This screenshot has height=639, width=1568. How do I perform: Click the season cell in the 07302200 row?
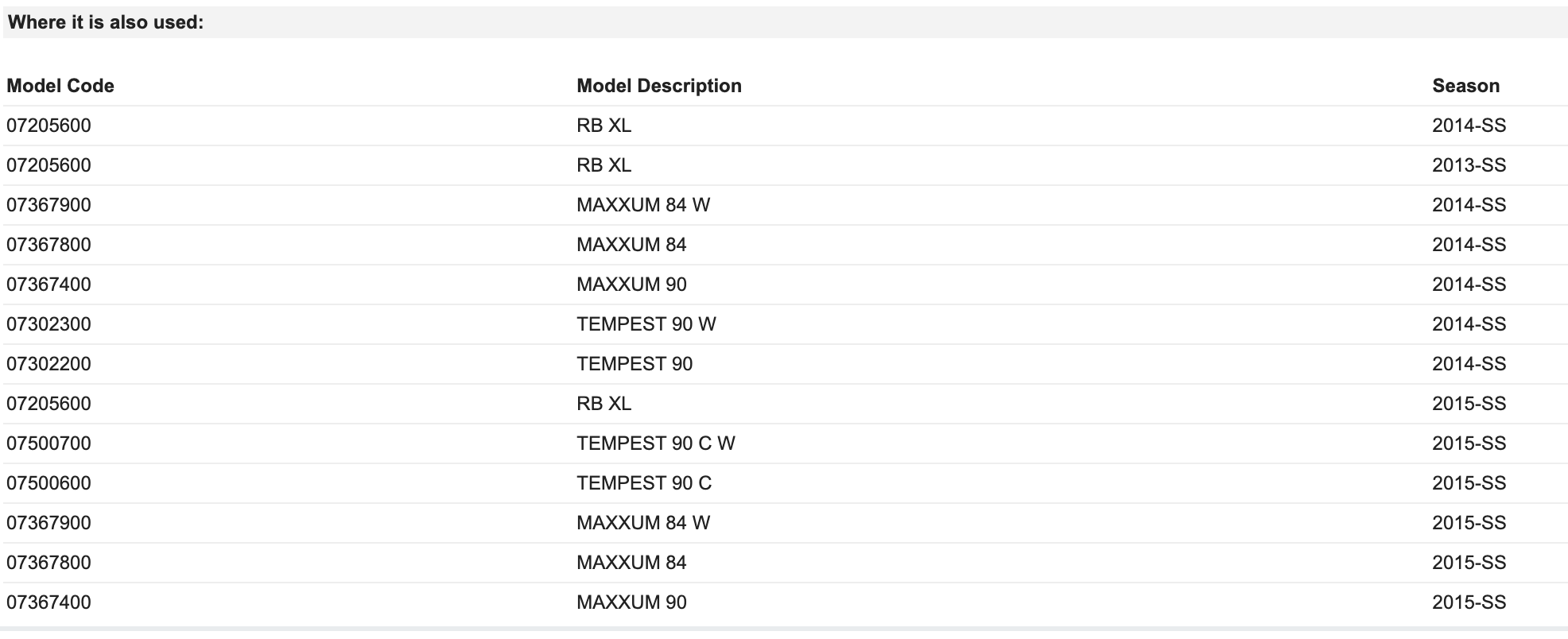coord(1469,364)
